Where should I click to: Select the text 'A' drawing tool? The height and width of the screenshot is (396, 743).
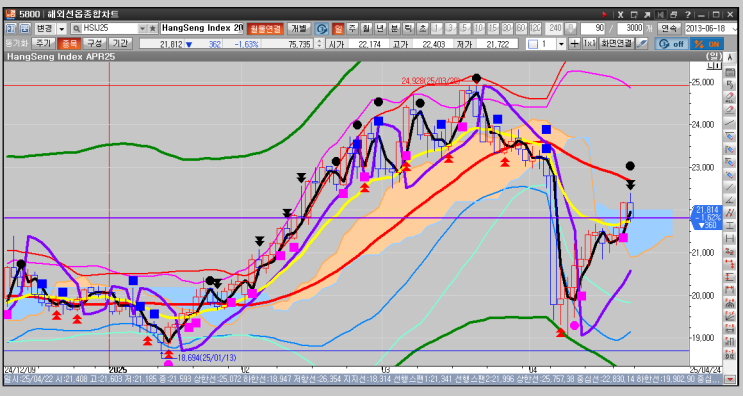[x=729, y=57]
